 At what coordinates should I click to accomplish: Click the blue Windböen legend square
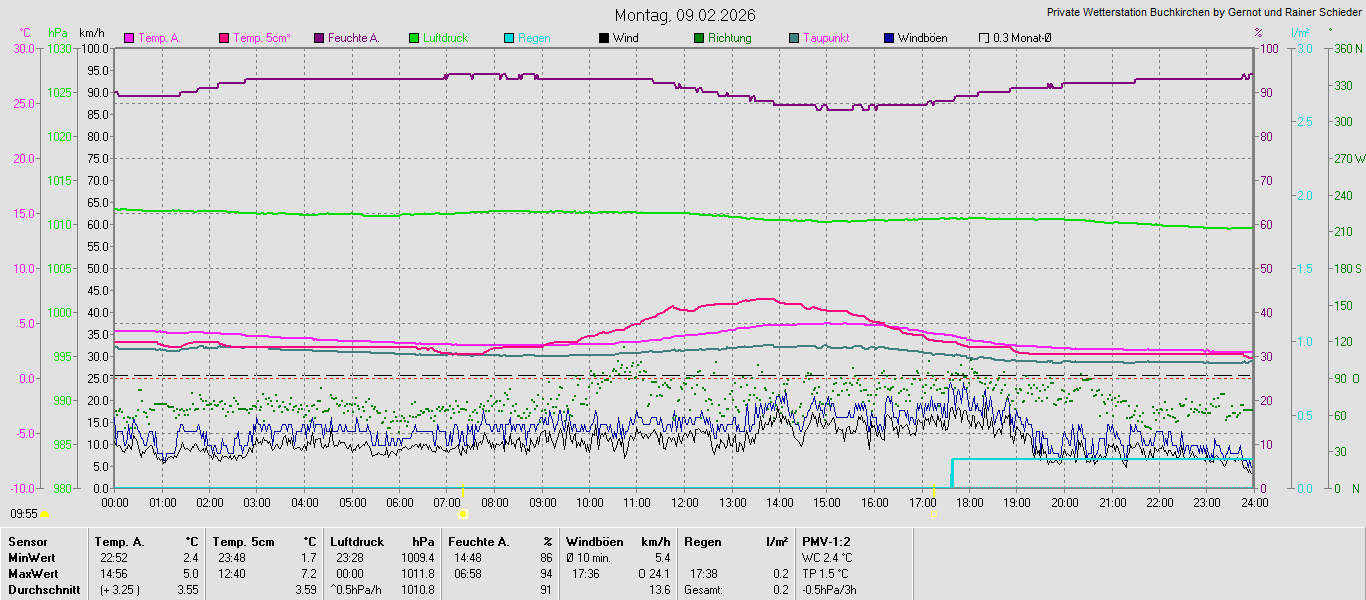tap(889, 38)
